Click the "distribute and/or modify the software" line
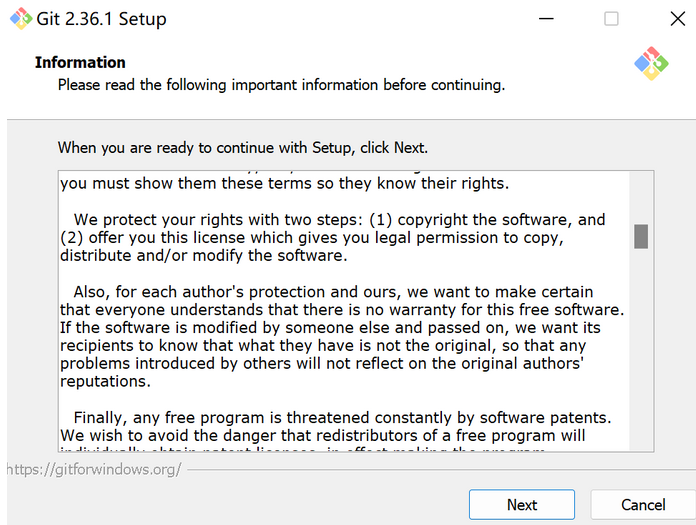 coord(203,255)
